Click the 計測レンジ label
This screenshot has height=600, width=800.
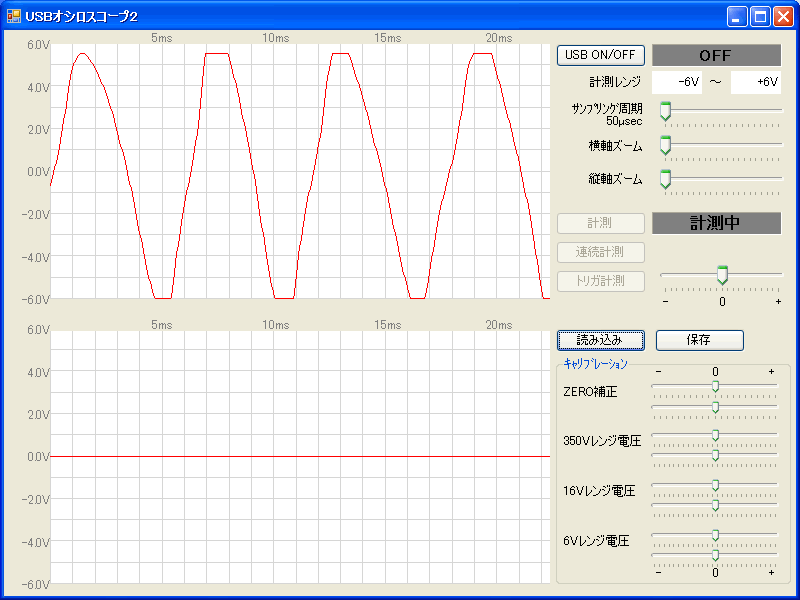coord(615,82)
